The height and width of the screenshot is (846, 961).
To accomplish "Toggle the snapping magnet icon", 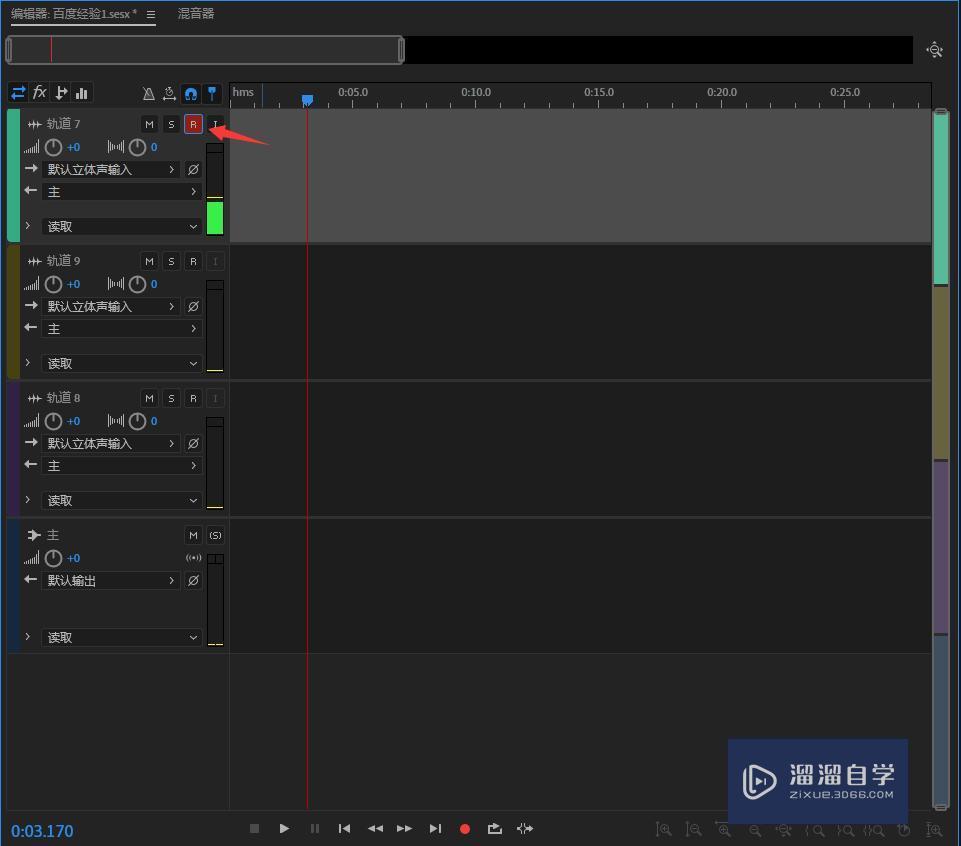I will tap(191, 93).
